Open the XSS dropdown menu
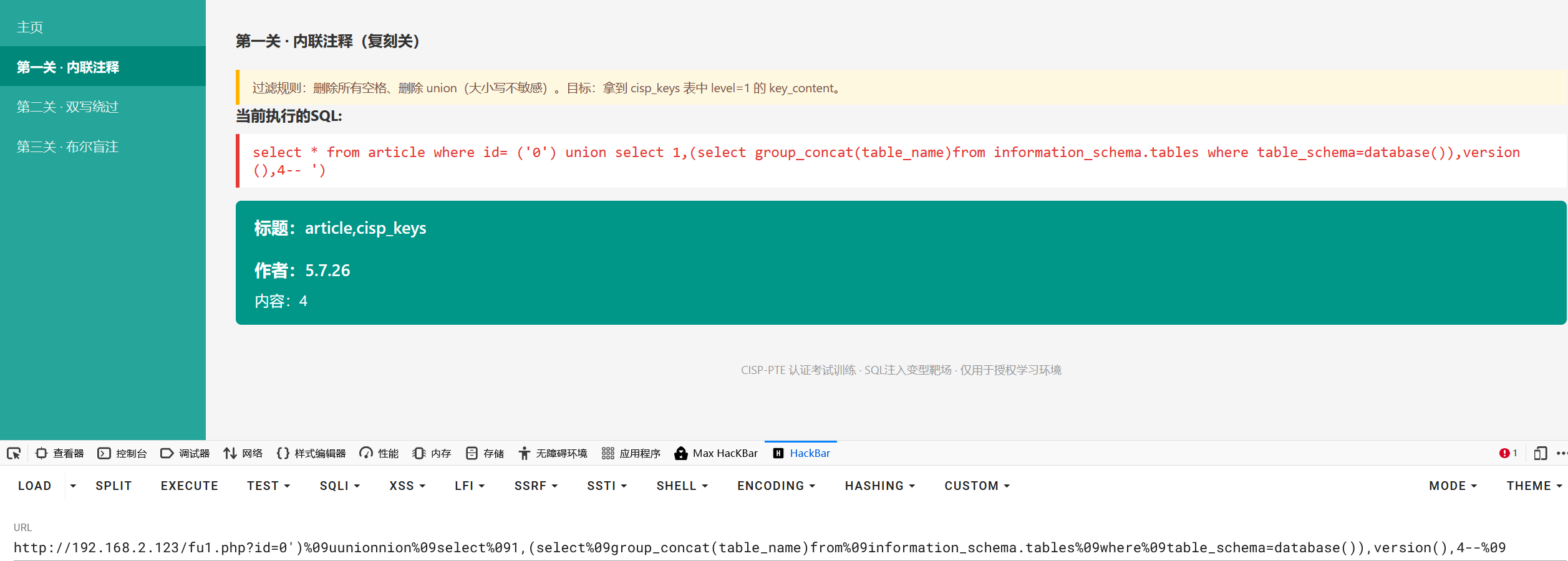 (407, 486)
